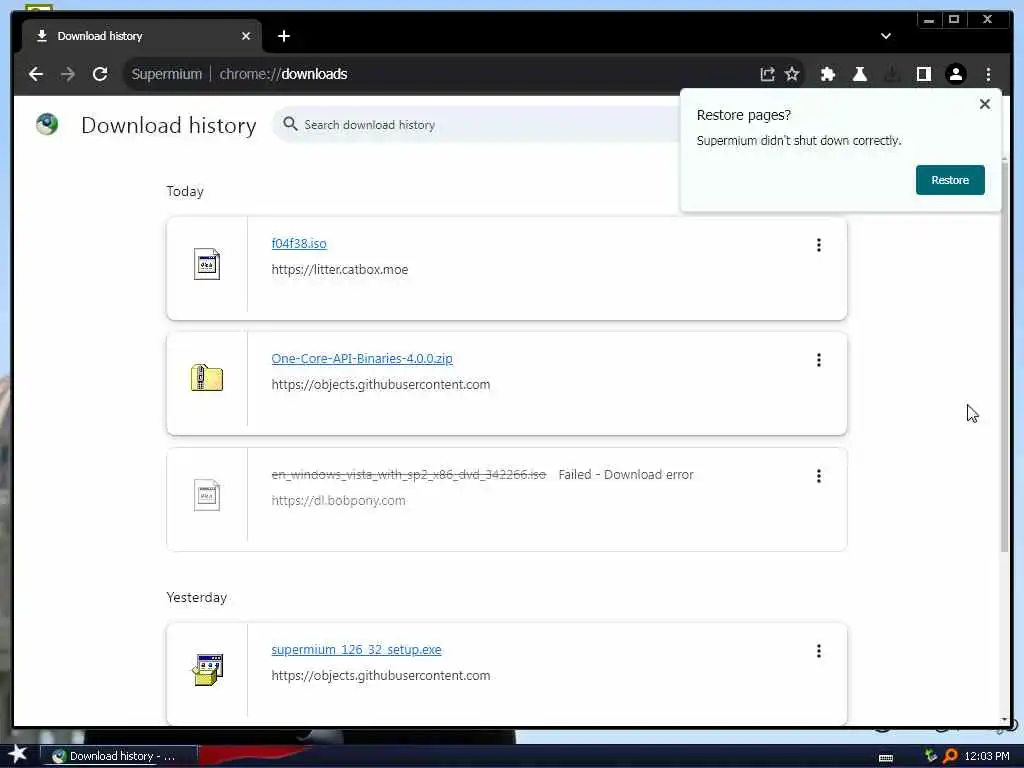Click the githubusercontent URL under supermium setup
Image resolution: width=1024 pixels, height=768 pixels.
pyautogui.click(x=381, y=676)
